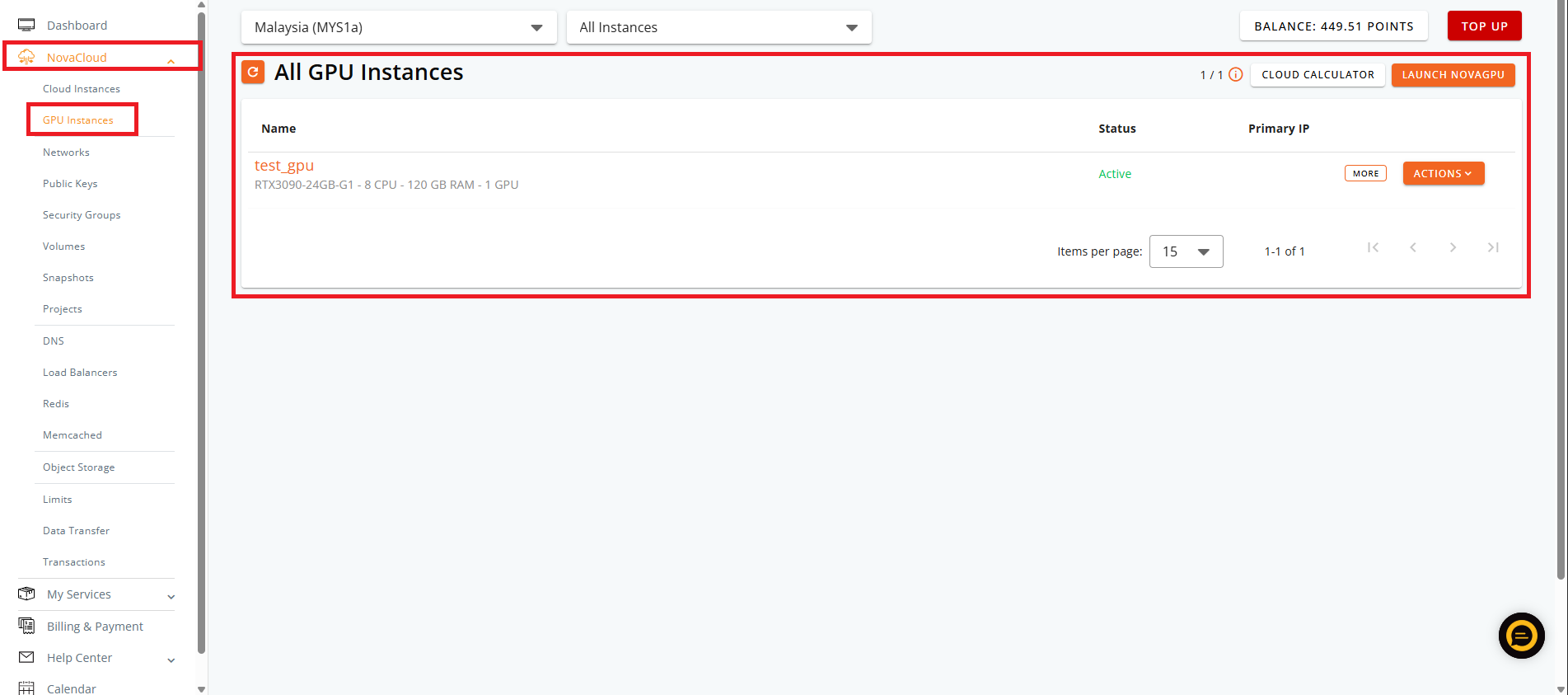Open the CLOUD CALCULATOR button

click(1318, 75)
